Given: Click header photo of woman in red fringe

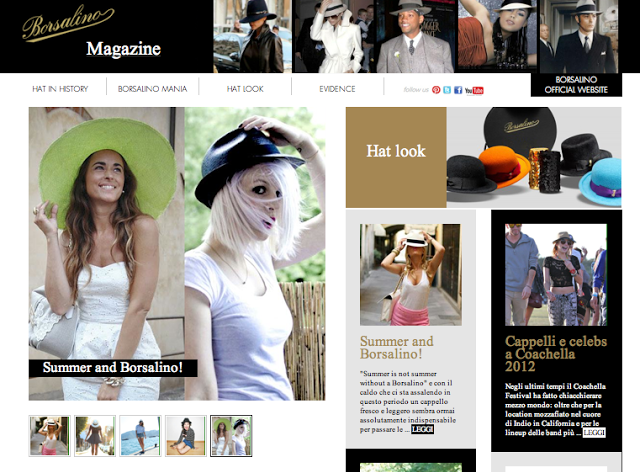Looking at the screenshot, I should pyautogui.click(x=498, y=36).
